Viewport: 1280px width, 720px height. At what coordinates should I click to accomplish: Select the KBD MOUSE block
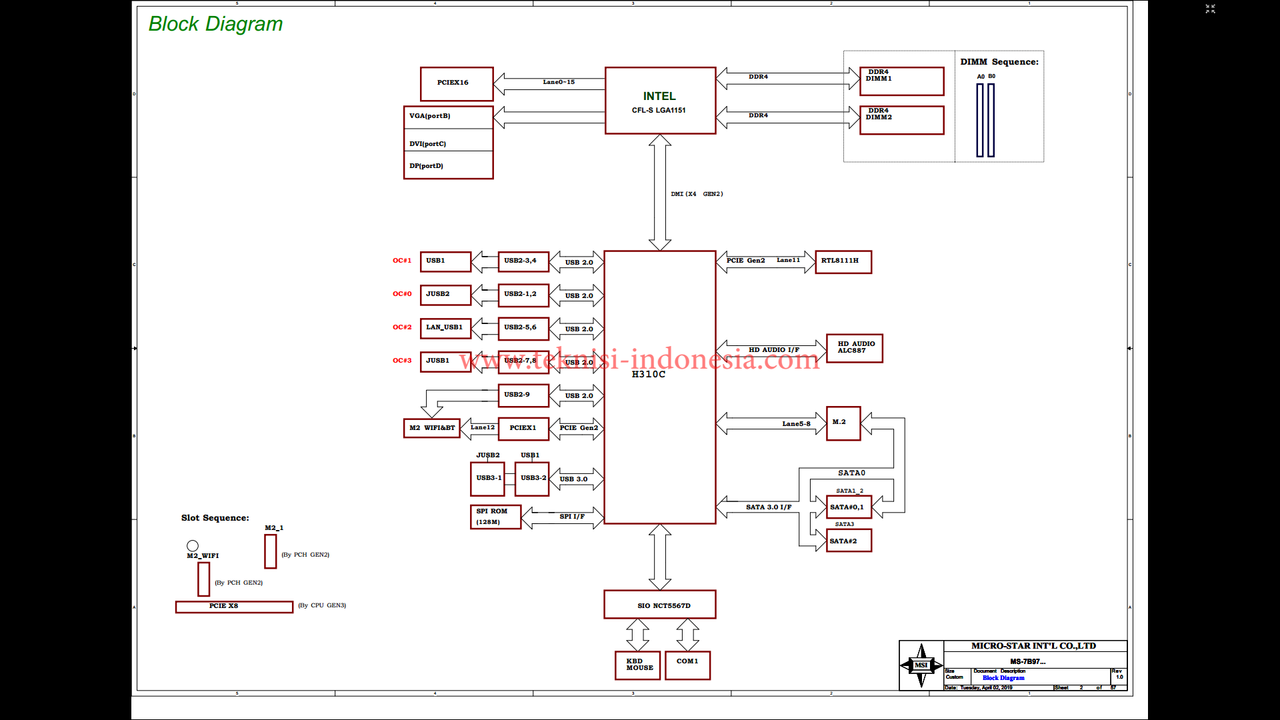(x=637, y=665)
